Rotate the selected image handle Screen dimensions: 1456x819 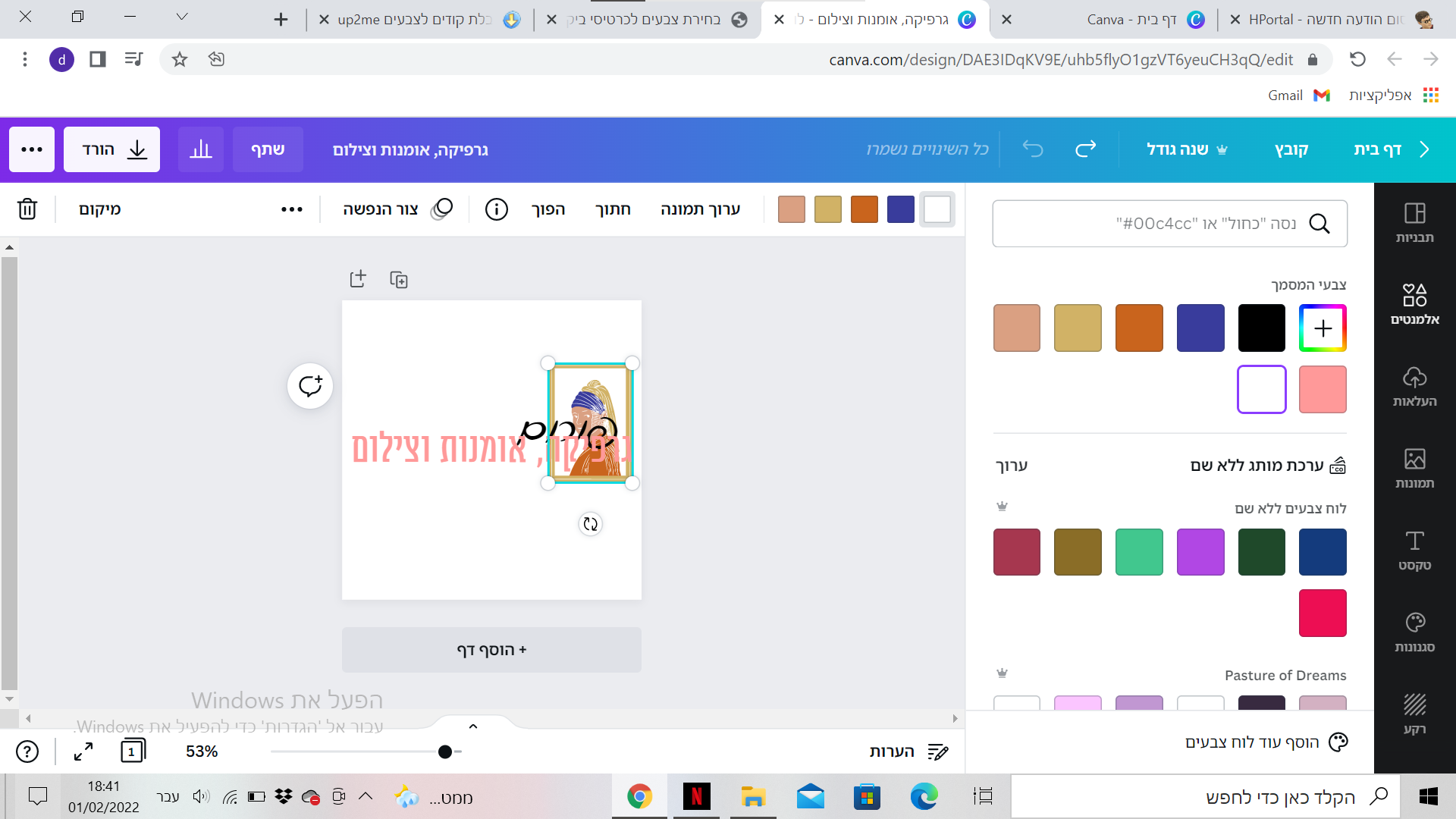[591, 524]
